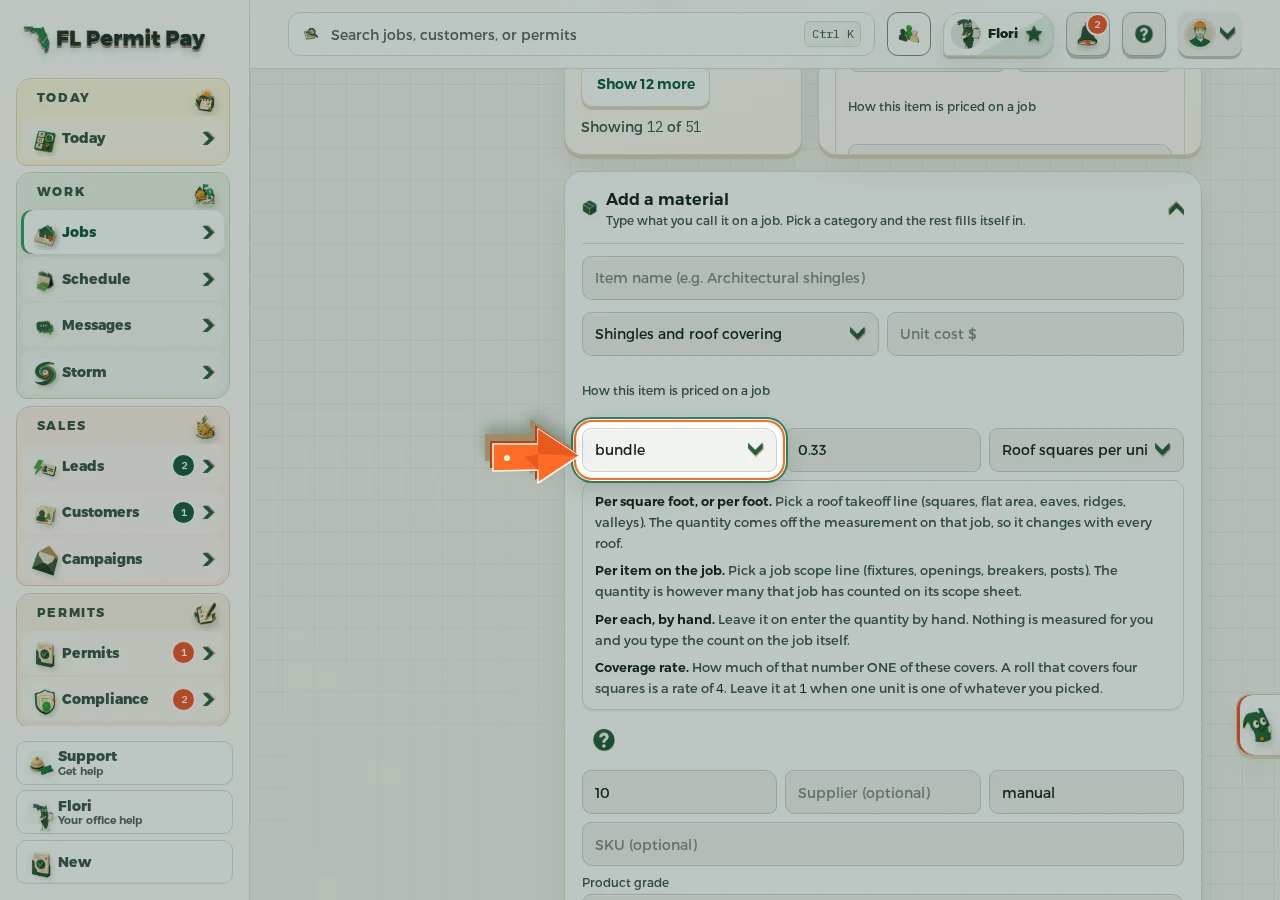Expand the Permits chevron arrow
This screenshot has height=900, width=1280.
coord(208,653)
